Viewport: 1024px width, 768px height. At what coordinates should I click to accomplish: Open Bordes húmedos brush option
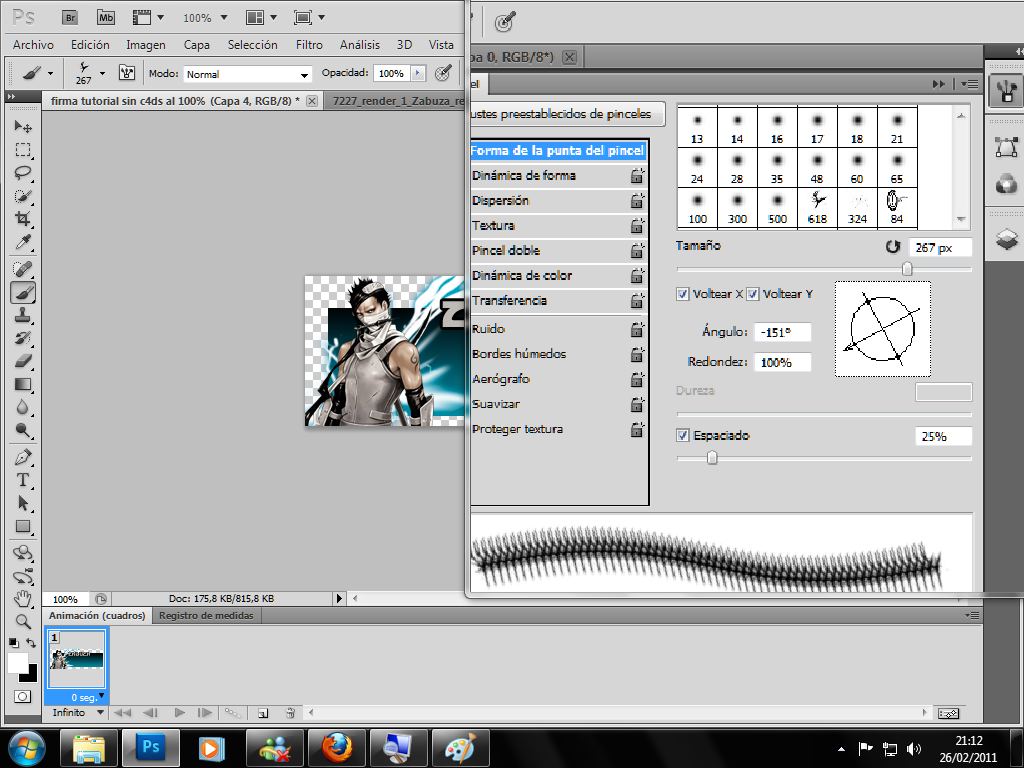(519, 354)
